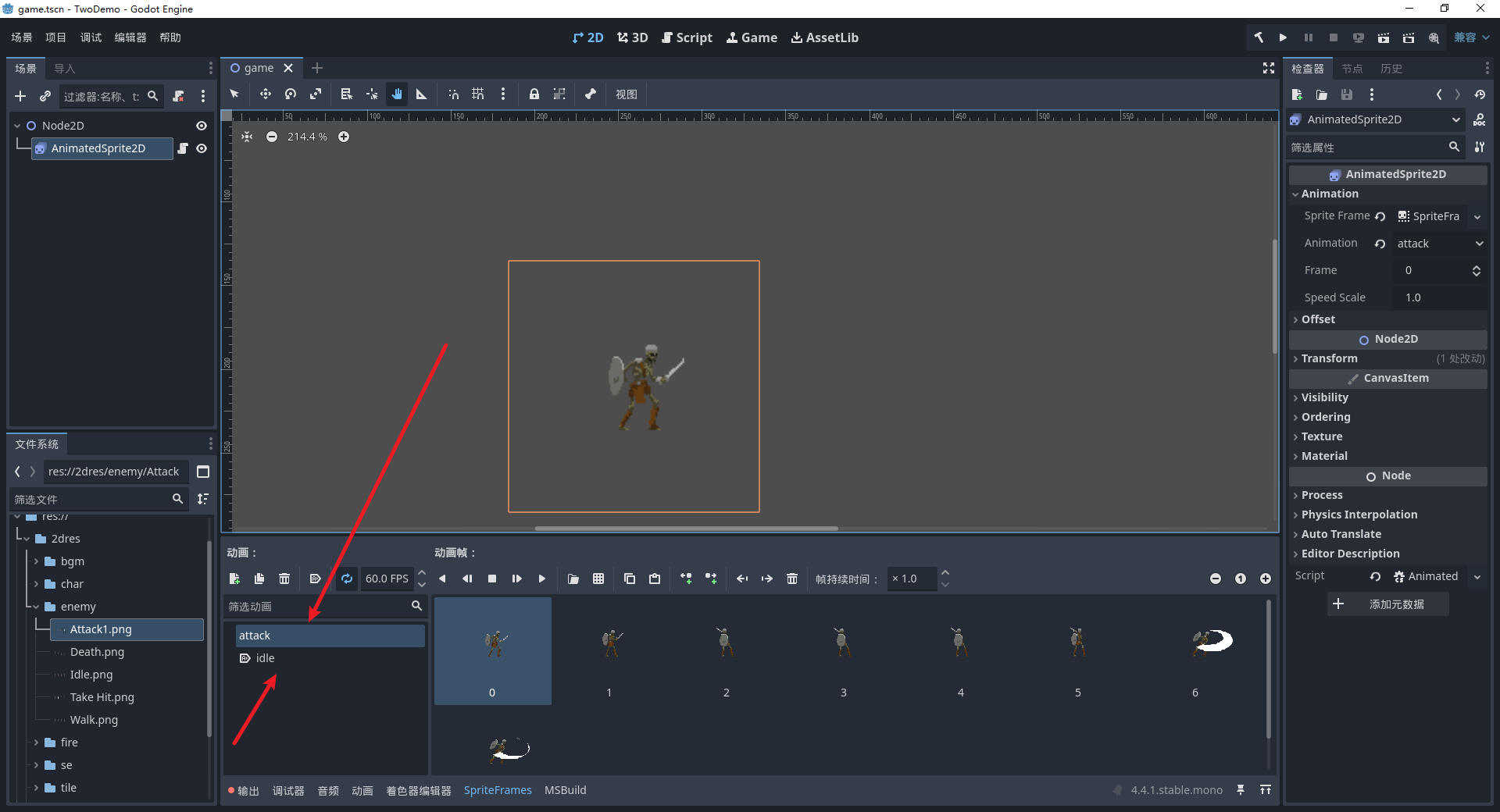The image size is (1500, 812).
Task: Click the horizontal scrollbar in the viewport
Action: tap(686, 529)
